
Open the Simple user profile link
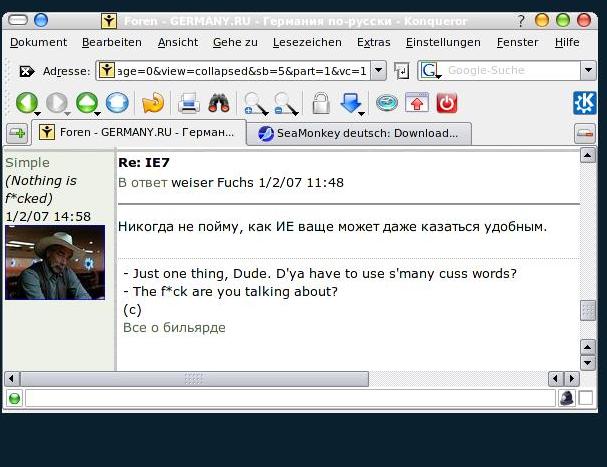click(27, 163)
